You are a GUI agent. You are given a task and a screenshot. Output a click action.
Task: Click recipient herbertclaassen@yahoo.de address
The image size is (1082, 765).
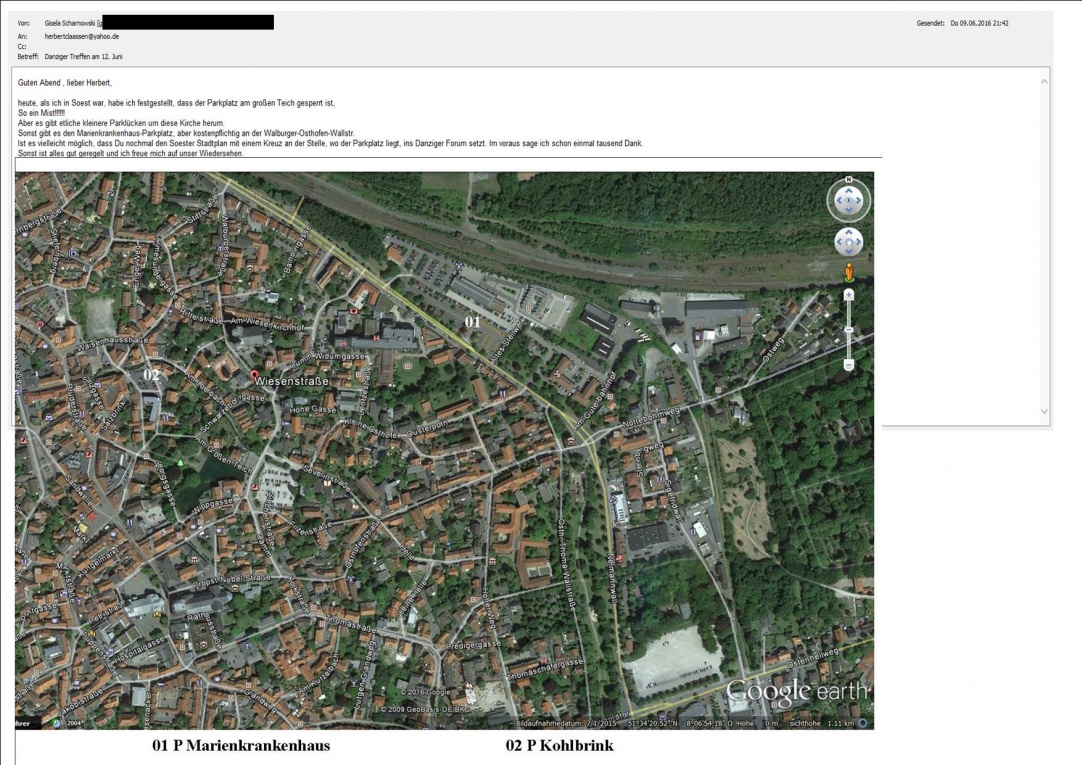click(x=82, y=36)
